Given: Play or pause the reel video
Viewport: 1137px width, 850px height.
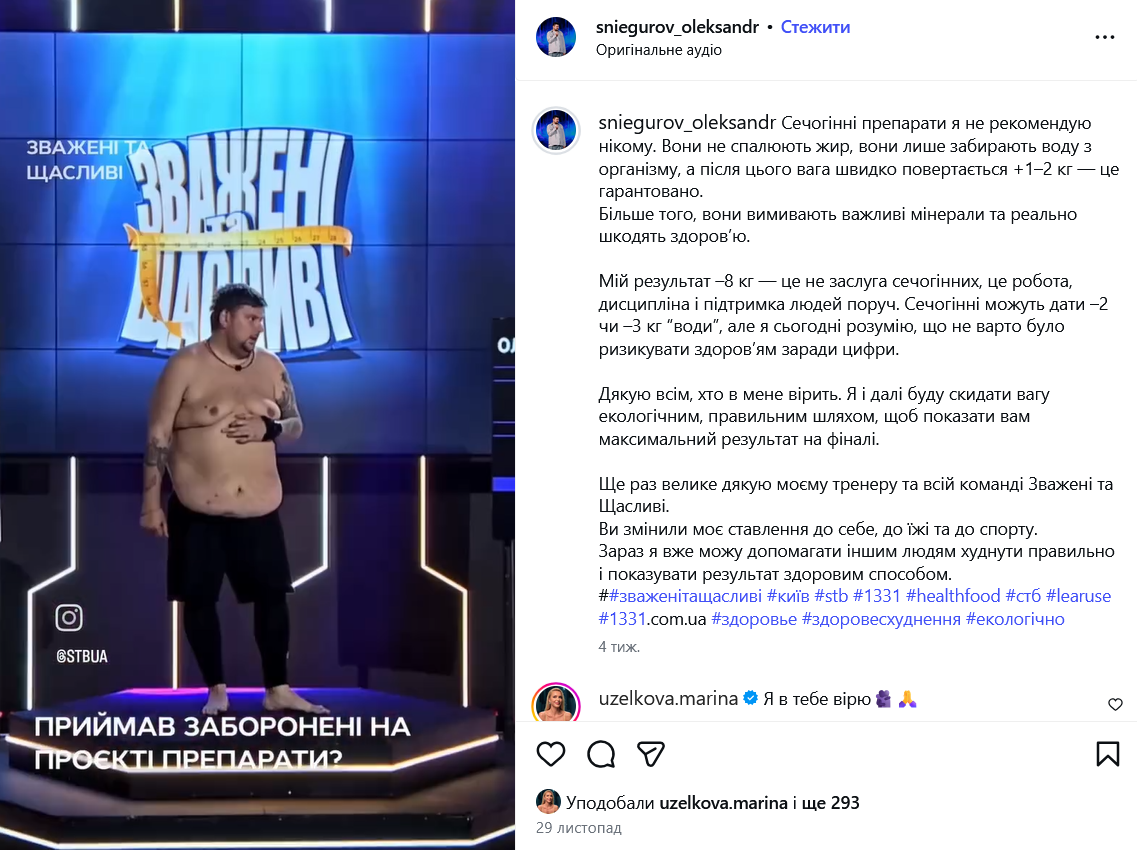Looking at the screenshot, I should coord(257,425).
